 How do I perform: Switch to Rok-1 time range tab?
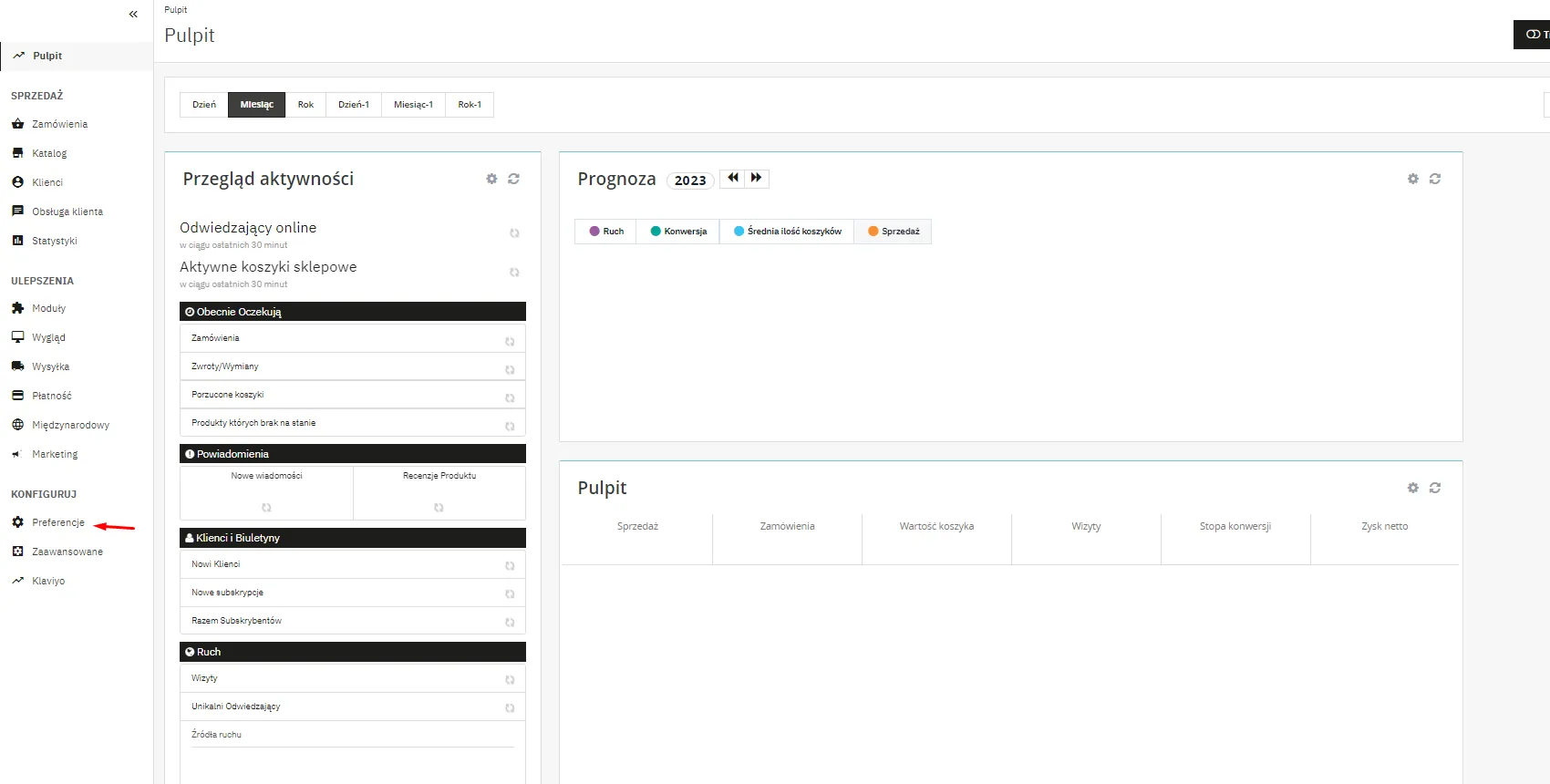[470, 105]
